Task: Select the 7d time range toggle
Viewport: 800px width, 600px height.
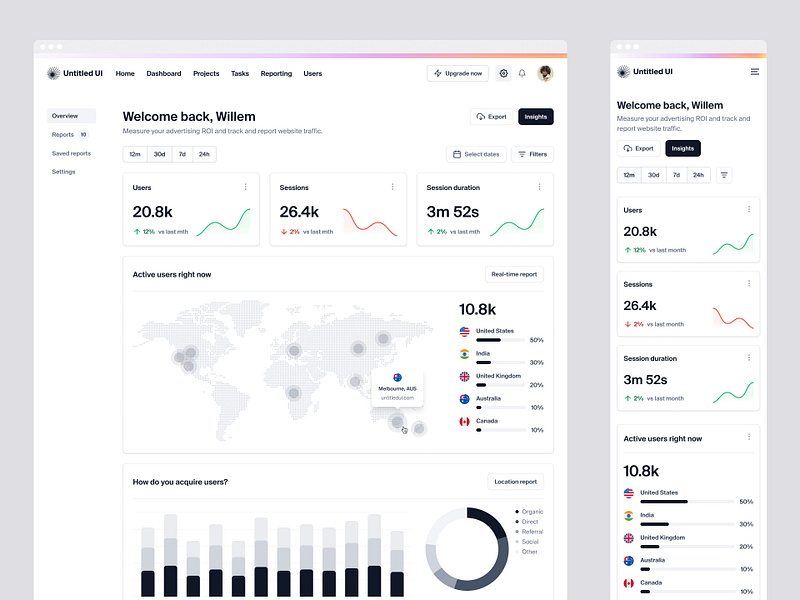Action: [182, 154]
